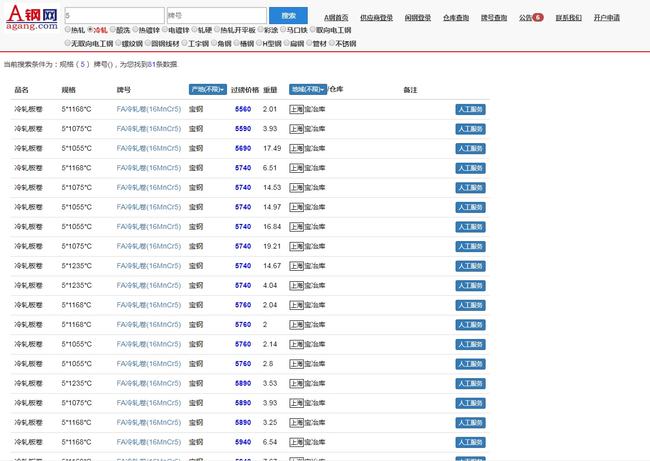
Task: Click the price 5690
Action: pyautogui.click(x=243, y=148)
